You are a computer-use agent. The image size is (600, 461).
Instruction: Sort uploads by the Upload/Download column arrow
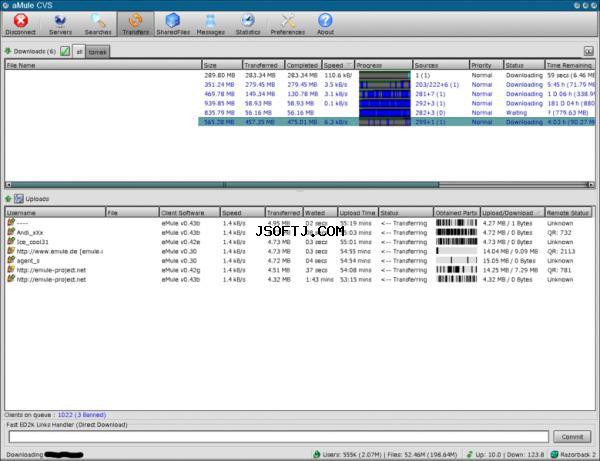point(538,212)
